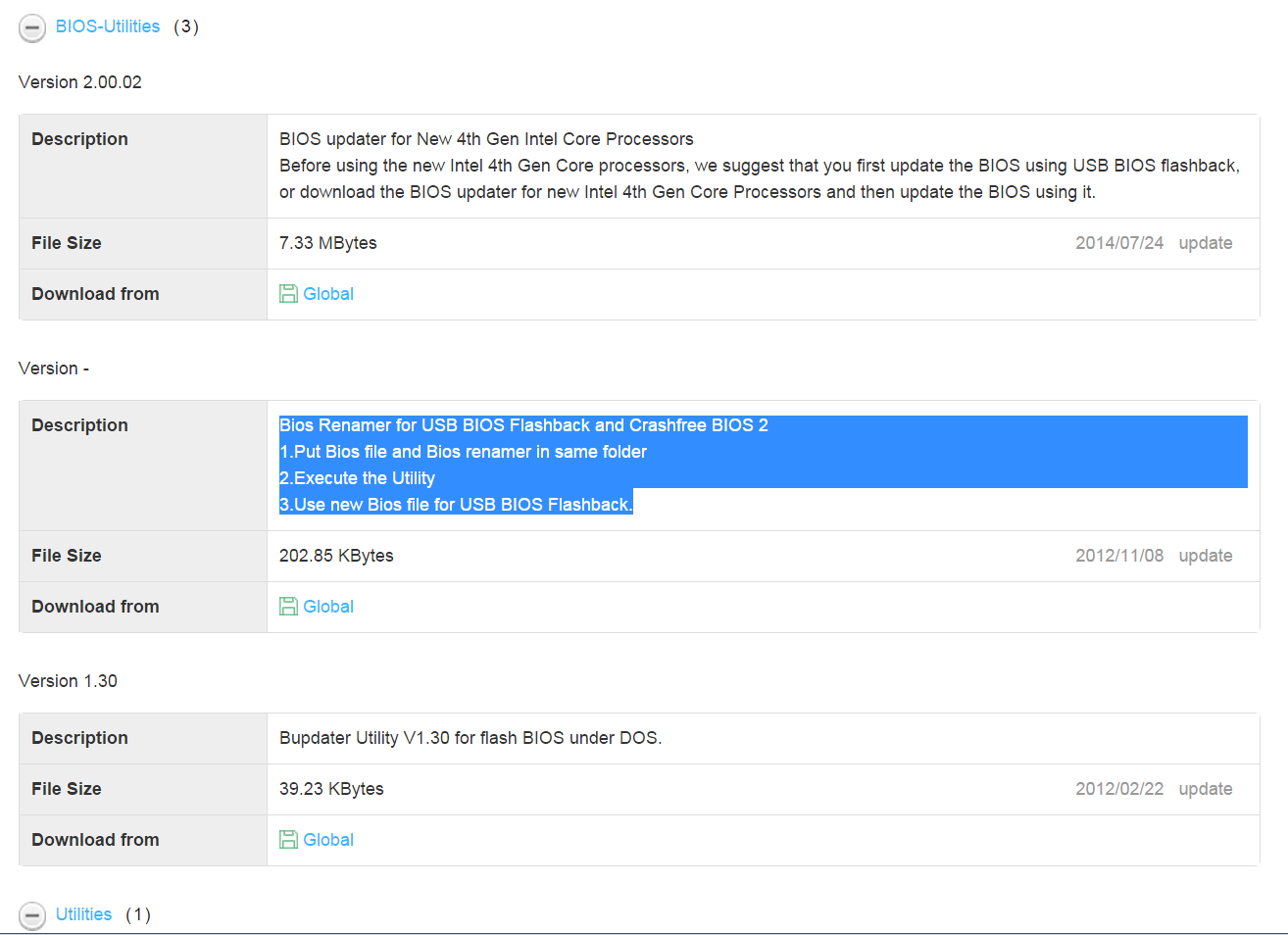Click 'BIOS updater for New 4th Gen Intel' text
Viewport: 1288px width, 935px height.
point(486,139)
